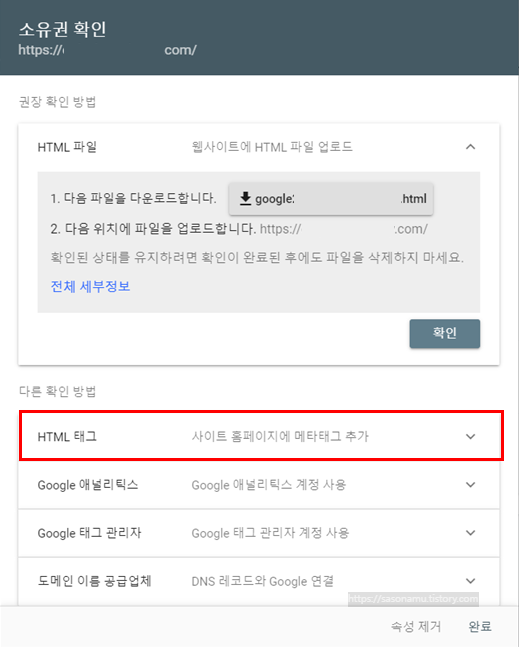Expand the Google 애널리틱스 chevron
519x647 pixels.
click(x=470, y=484)
